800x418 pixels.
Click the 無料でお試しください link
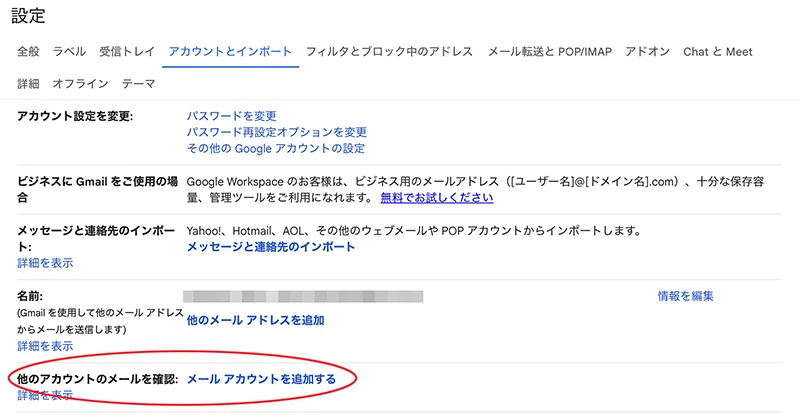436,198
